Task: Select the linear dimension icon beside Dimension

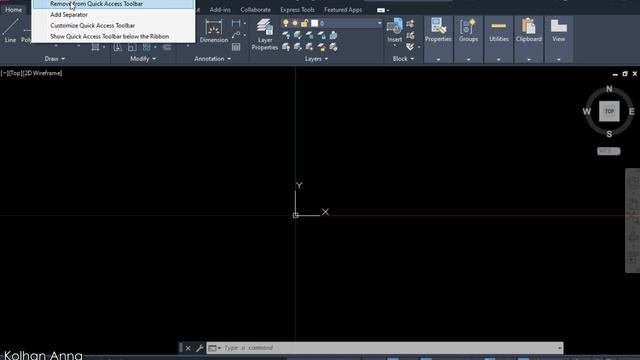Action: [x=236, y=23]
